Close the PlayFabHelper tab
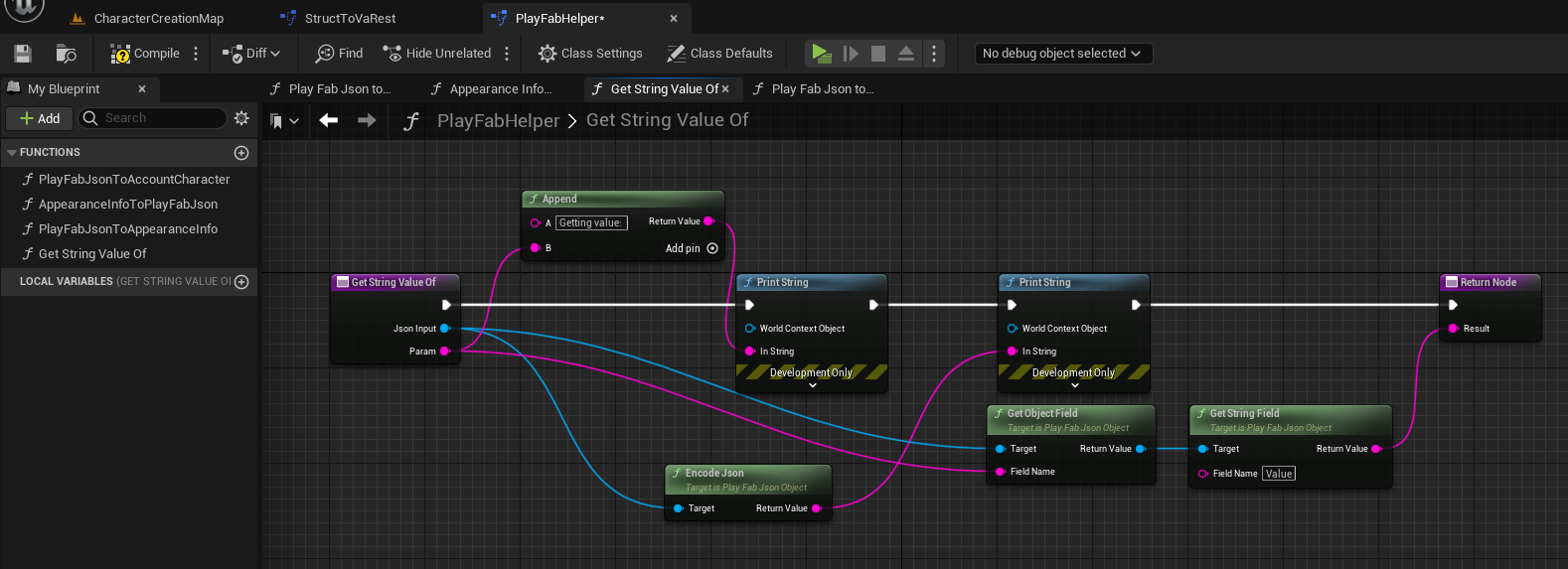The width and height of the screenshot is (1568, 569). click(674, 18)
